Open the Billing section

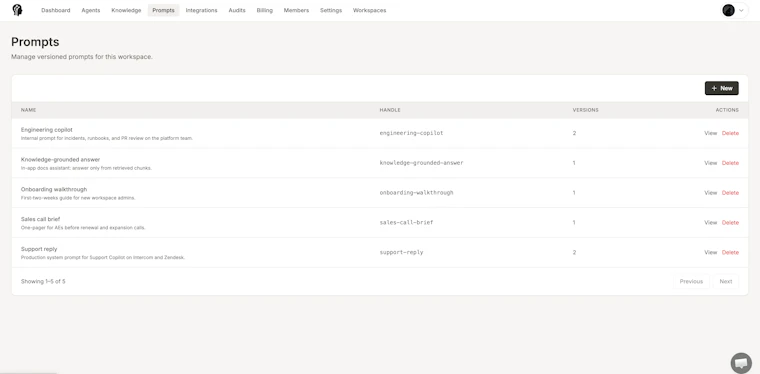coord(265,10)
